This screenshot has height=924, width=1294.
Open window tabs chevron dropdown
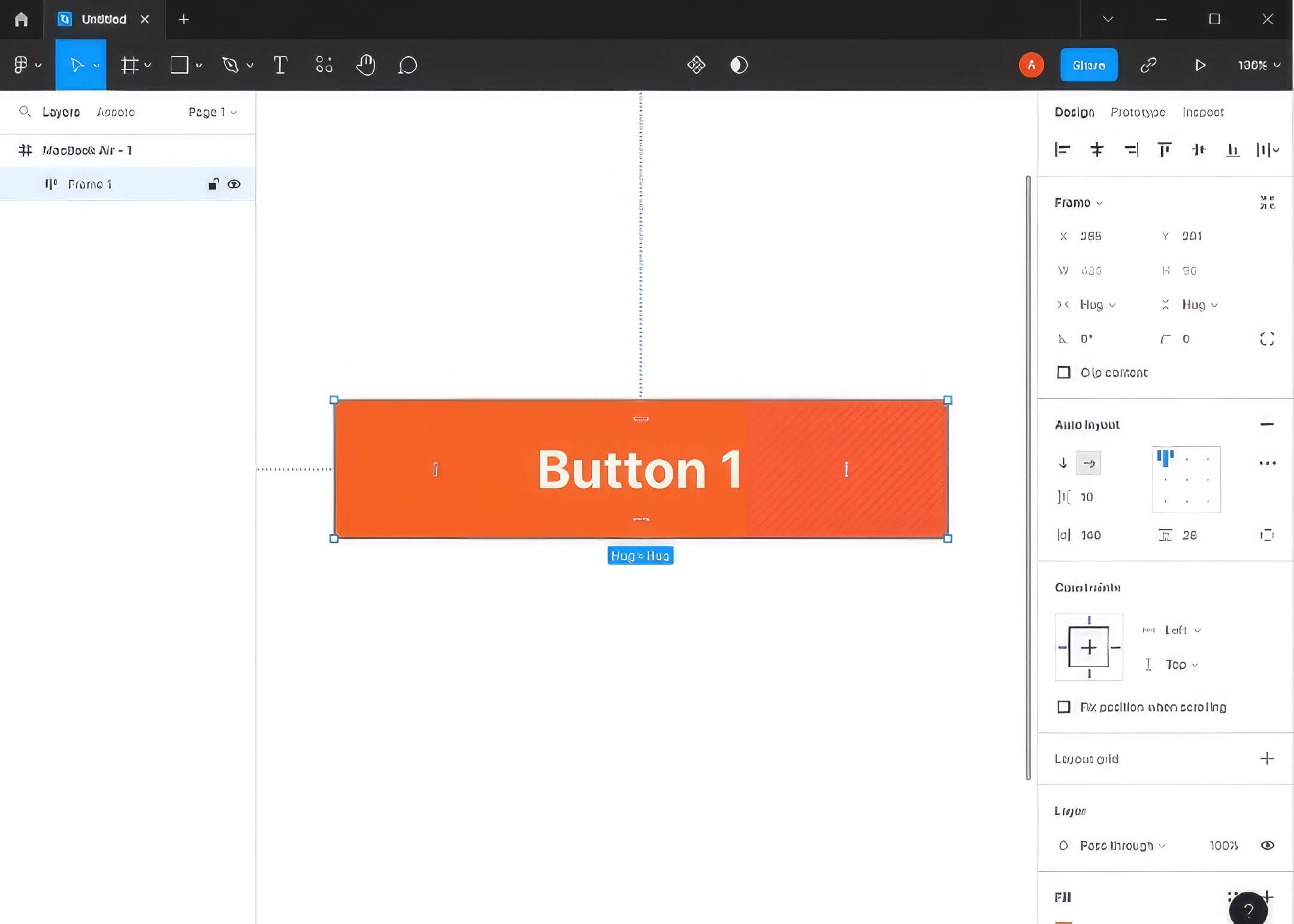[x=1108, y=19]
